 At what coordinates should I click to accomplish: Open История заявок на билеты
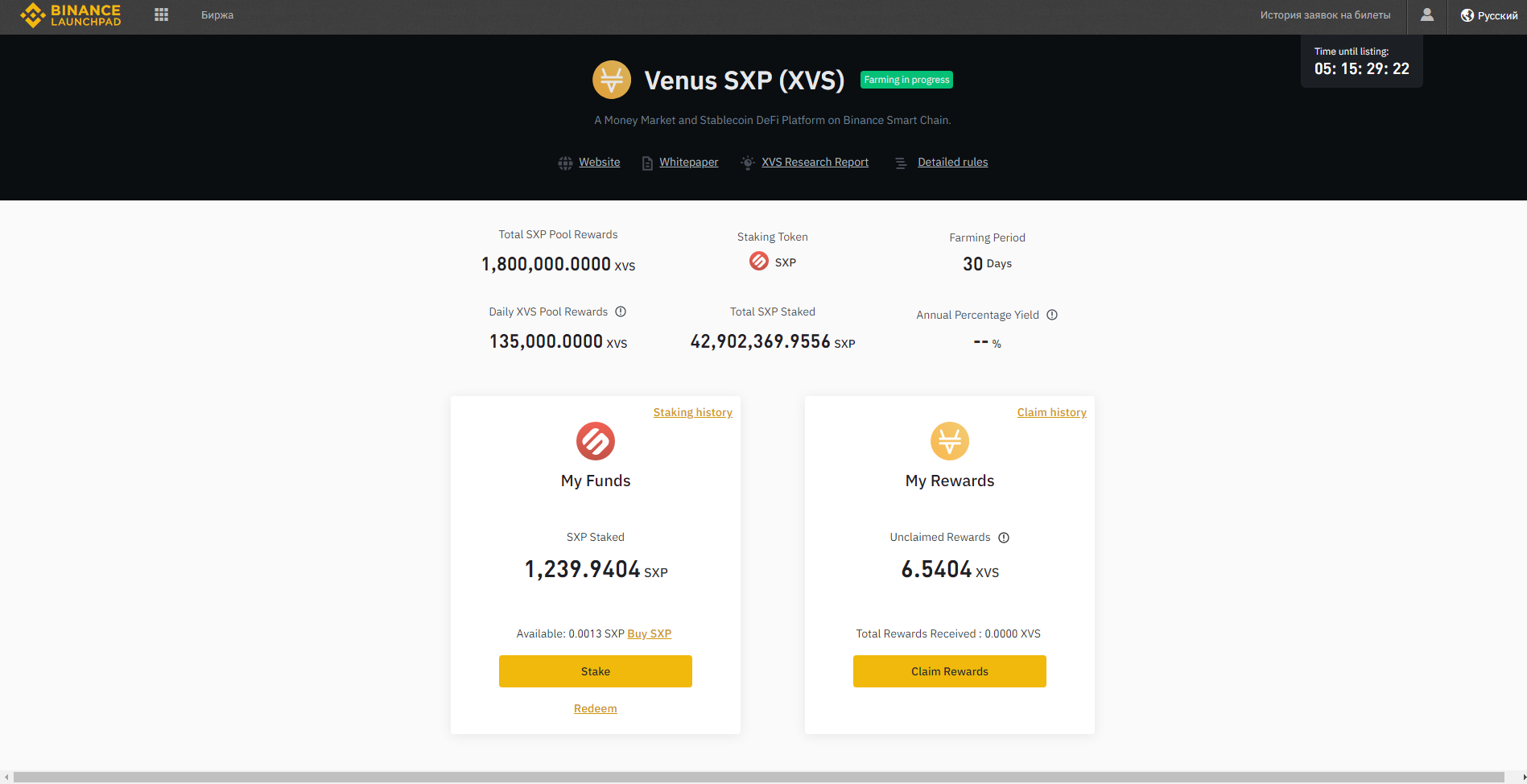(1325, 15)
